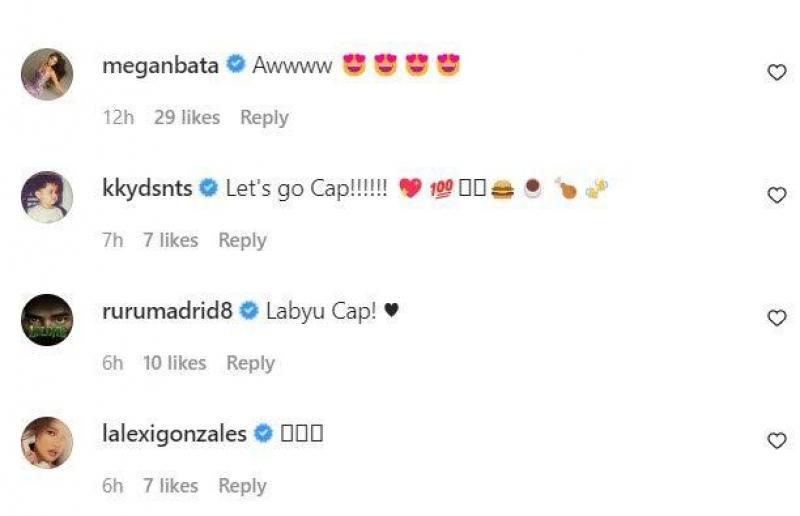Reply to the Labyu Cap comment
The width and height of the screenshot is (800, 516).
251,364
